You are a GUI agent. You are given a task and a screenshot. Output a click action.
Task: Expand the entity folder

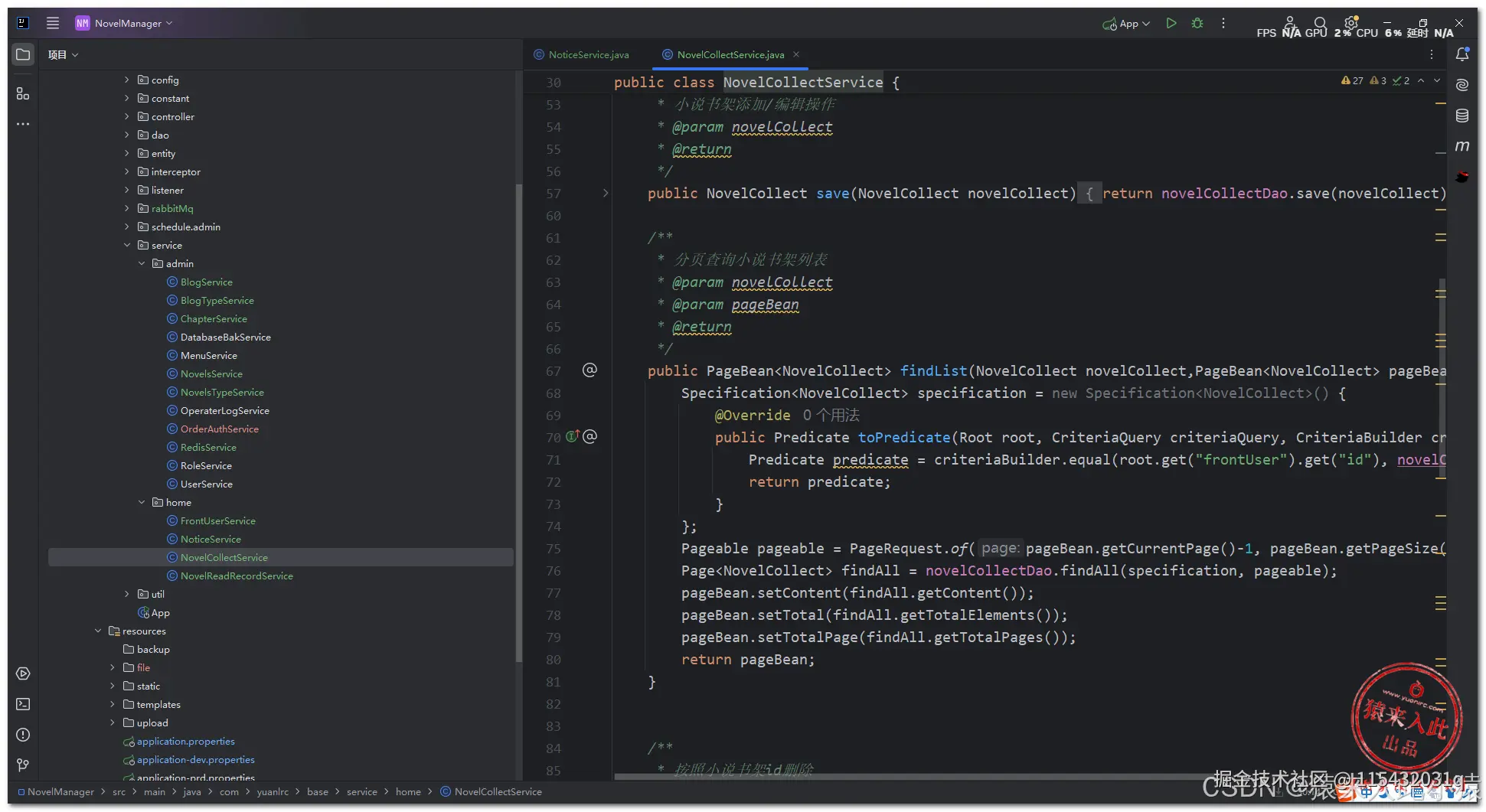[127, 153]
